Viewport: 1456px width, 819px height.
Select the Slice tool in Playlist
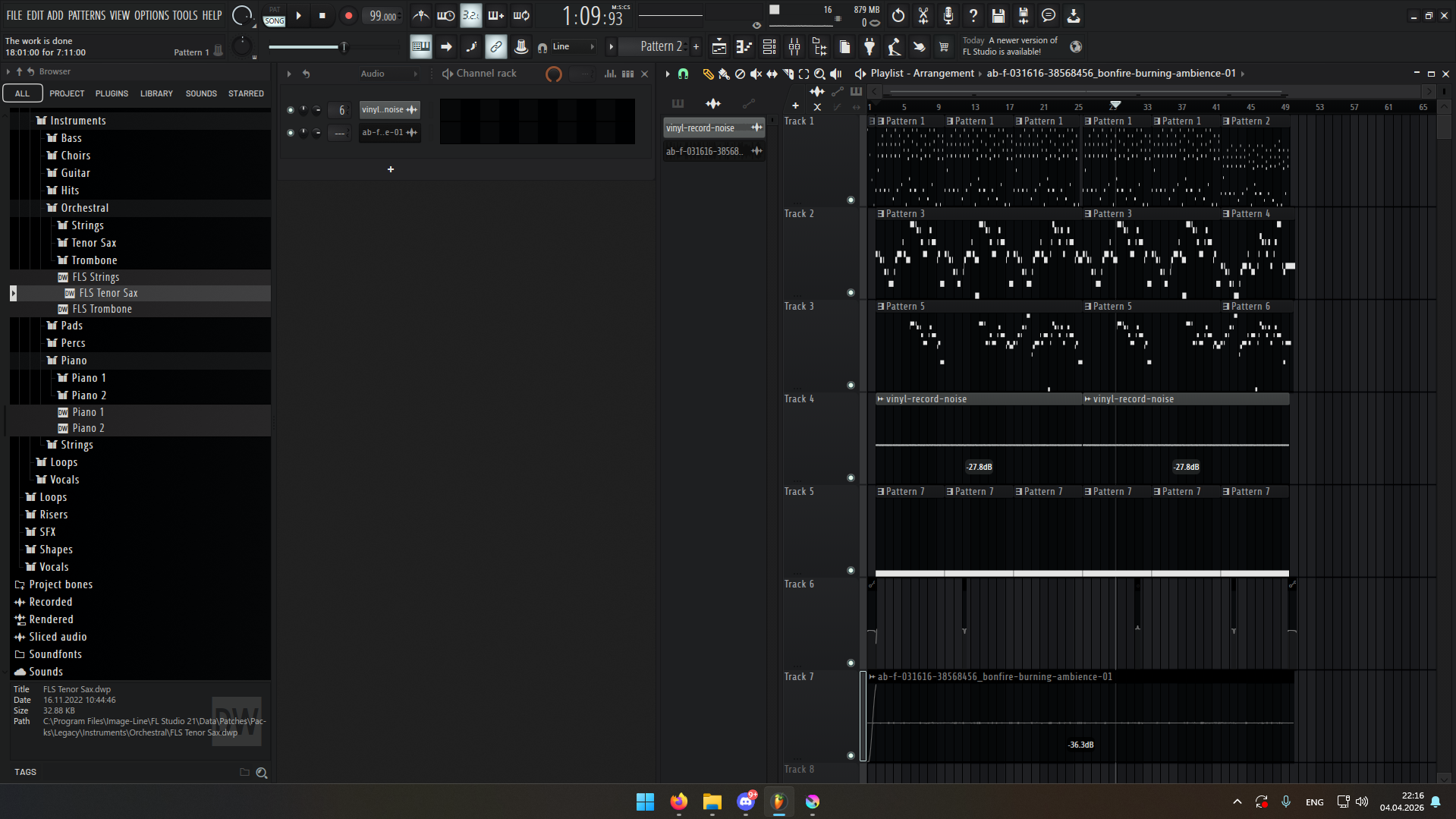pos(788,74)
